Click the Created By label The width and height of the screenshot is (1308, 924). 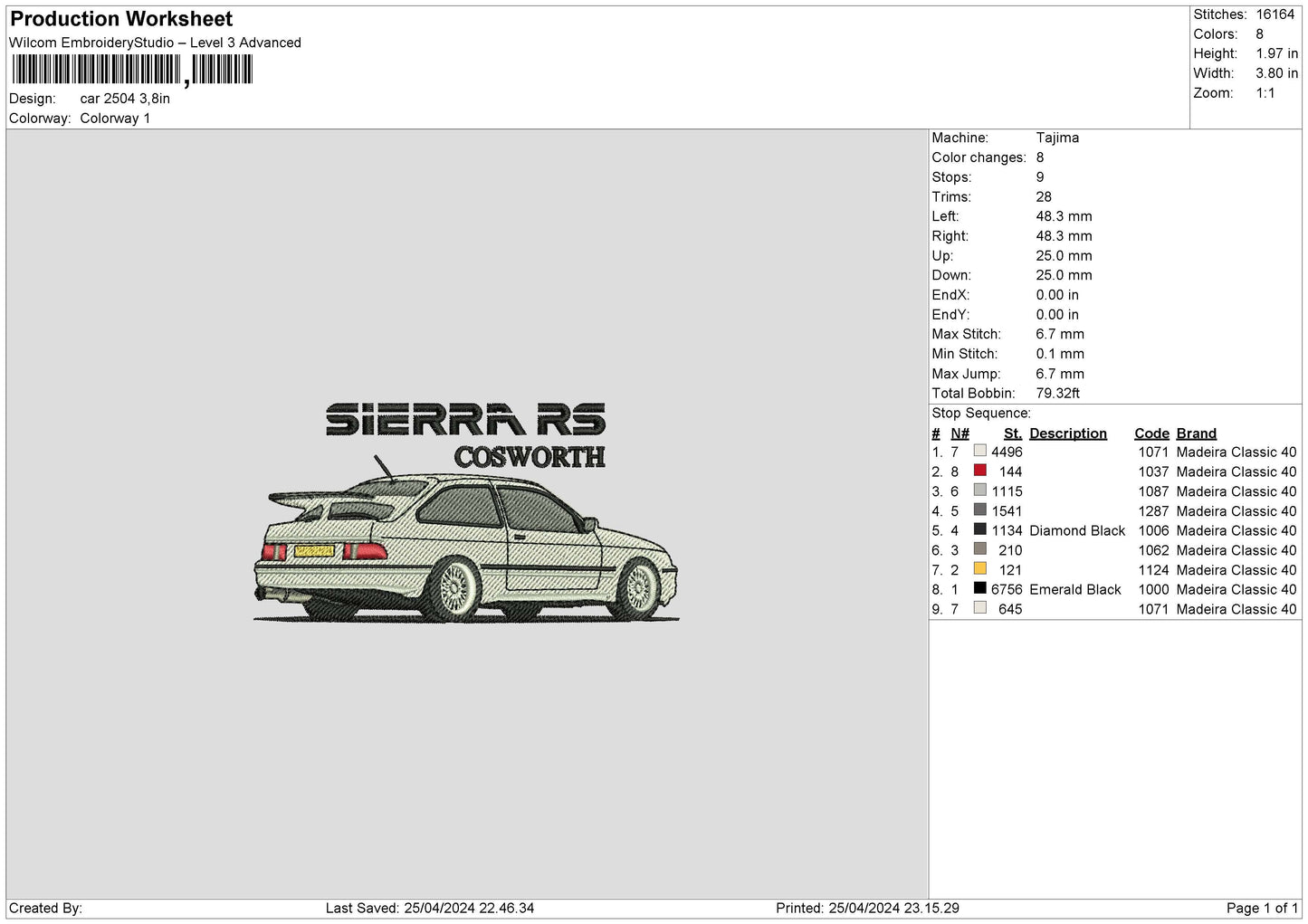pyautogui.click(x=45, y=909)
